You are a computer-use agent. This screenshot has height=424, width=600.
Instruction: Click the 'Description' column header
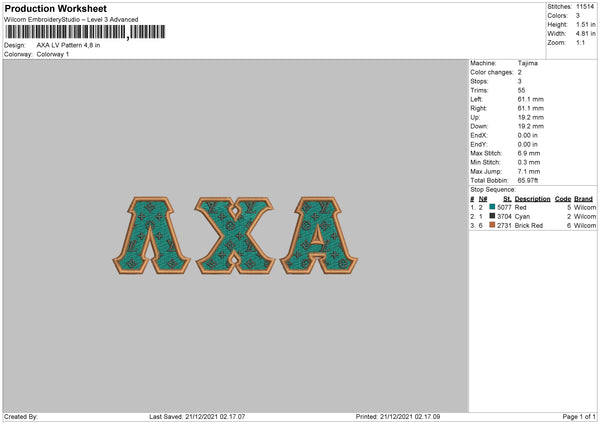click(x=532, y=199)
